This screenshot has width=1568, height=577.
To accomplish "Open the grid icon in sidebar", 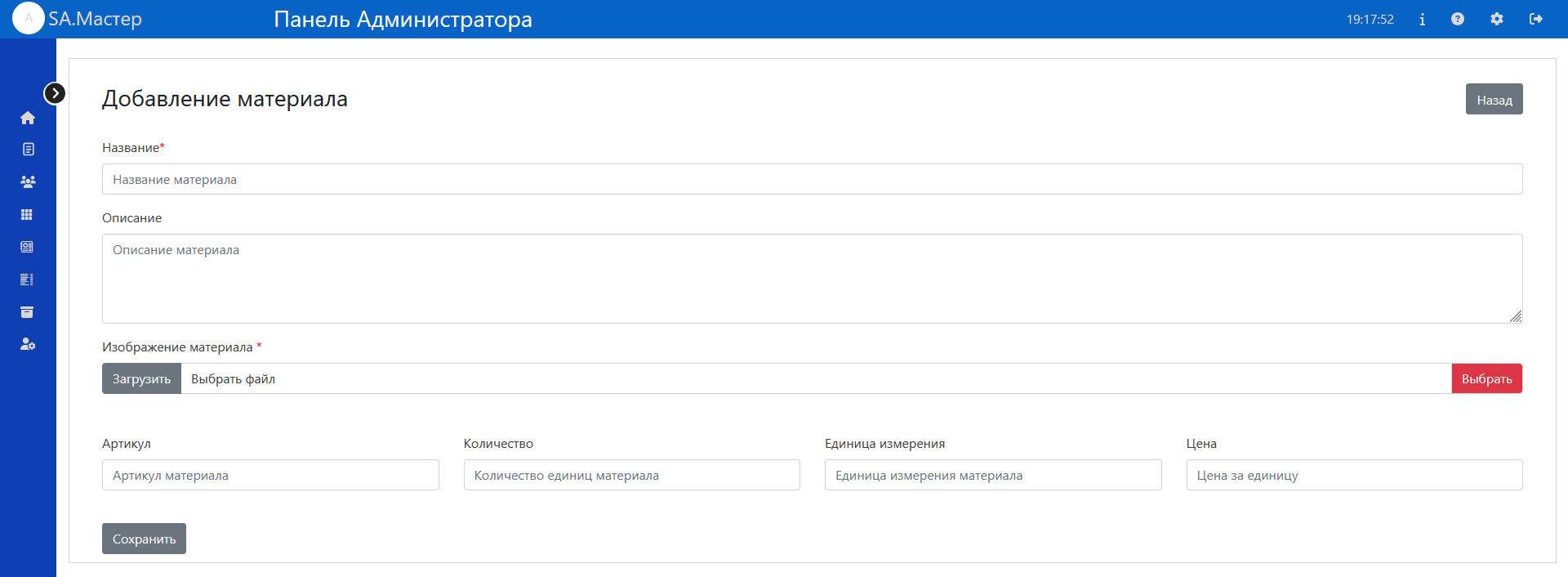I will (27, 214).
